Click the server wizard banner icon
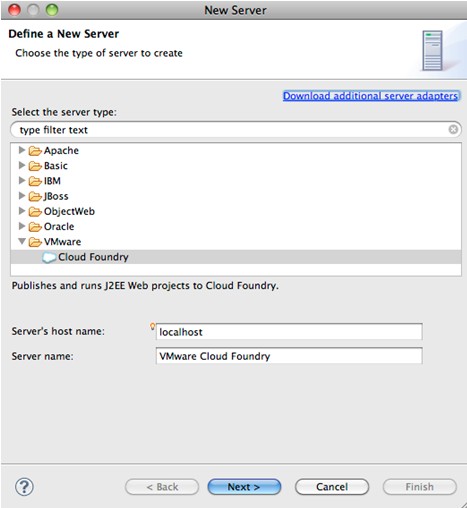 pyautogui.click(x=432, y=50)
